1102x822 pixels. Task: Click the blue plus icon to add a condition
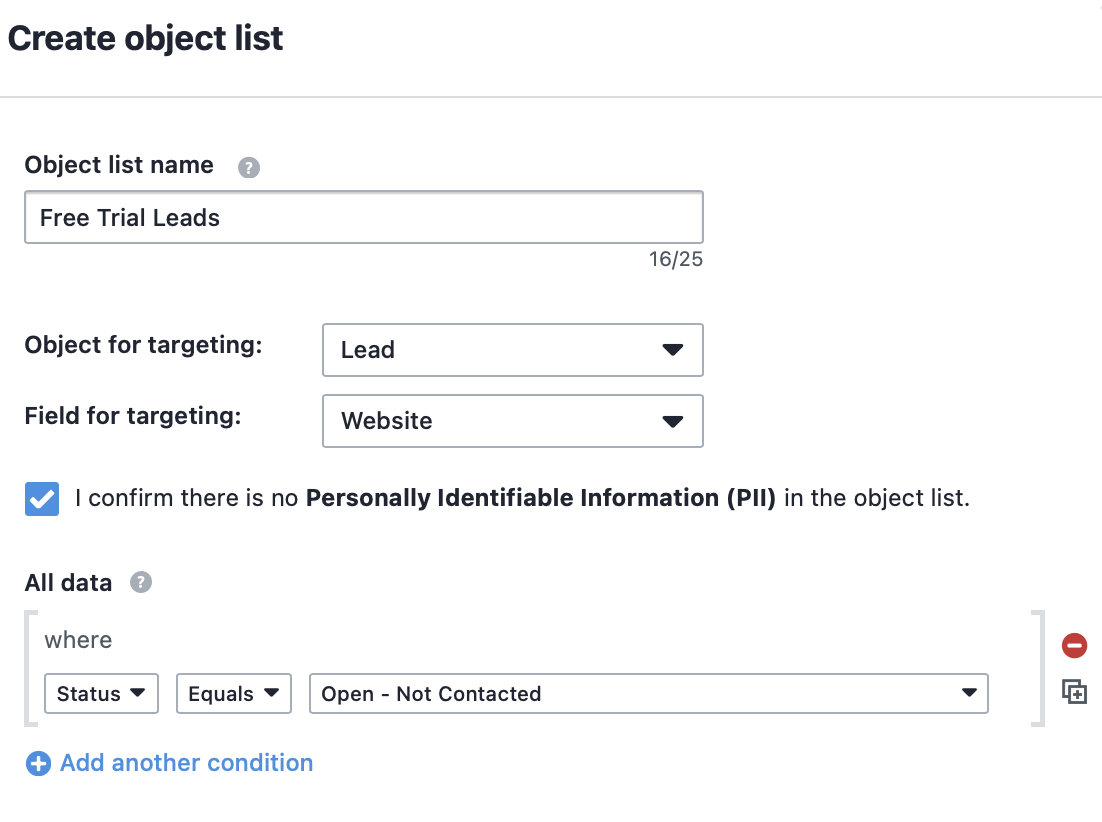(x=38, y=764)
